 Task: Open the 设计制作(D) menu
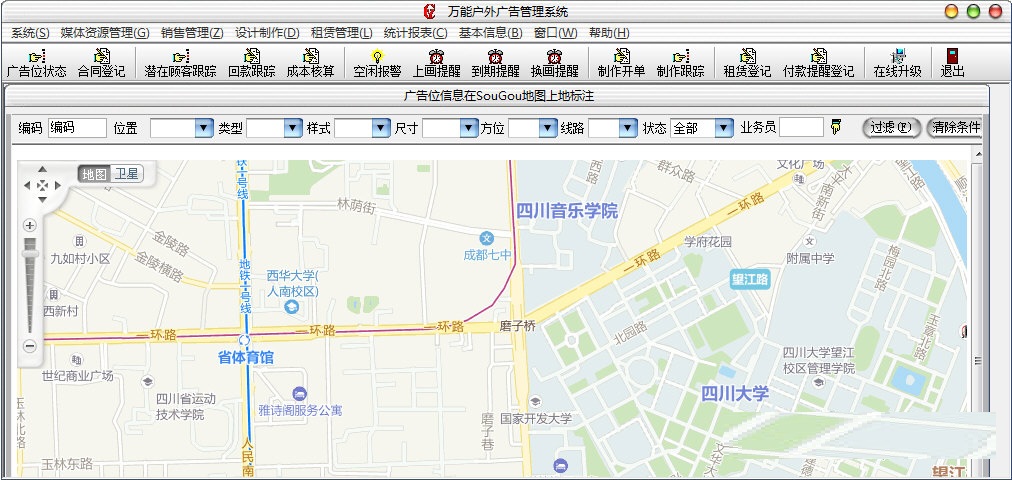tap(267, 33)
